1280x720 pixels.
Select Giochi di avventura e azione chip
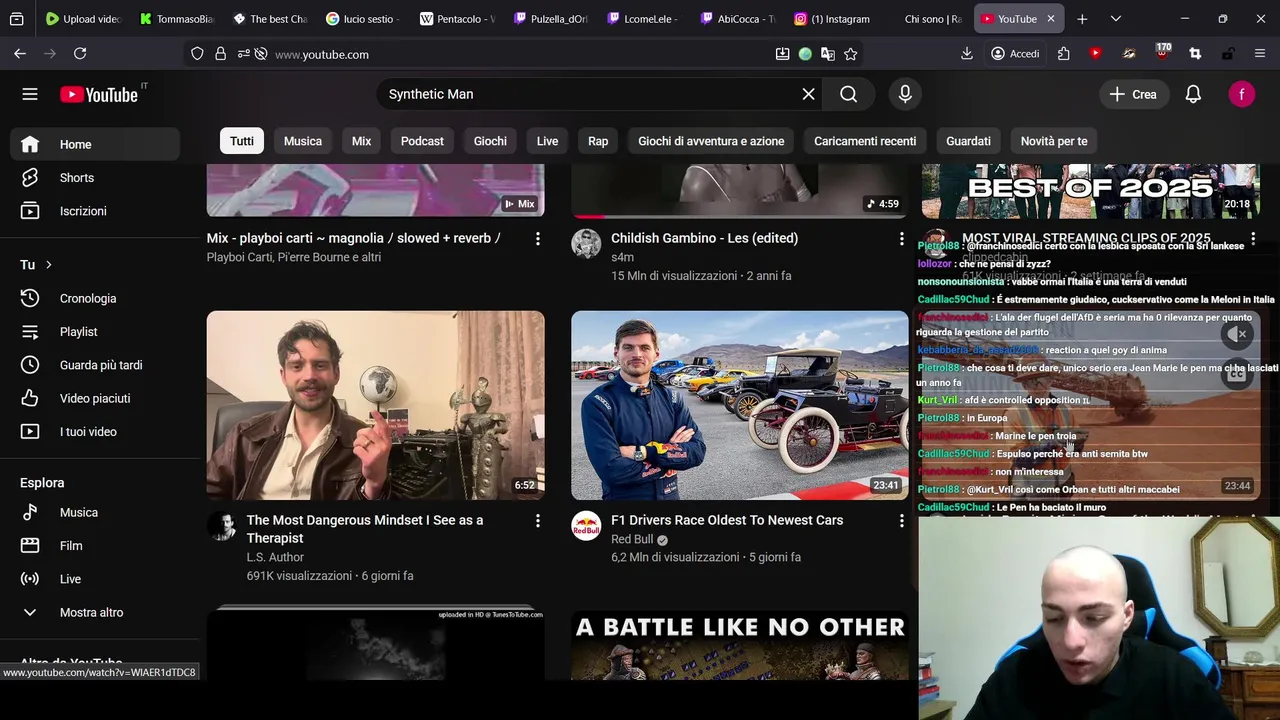click(711, 141)
